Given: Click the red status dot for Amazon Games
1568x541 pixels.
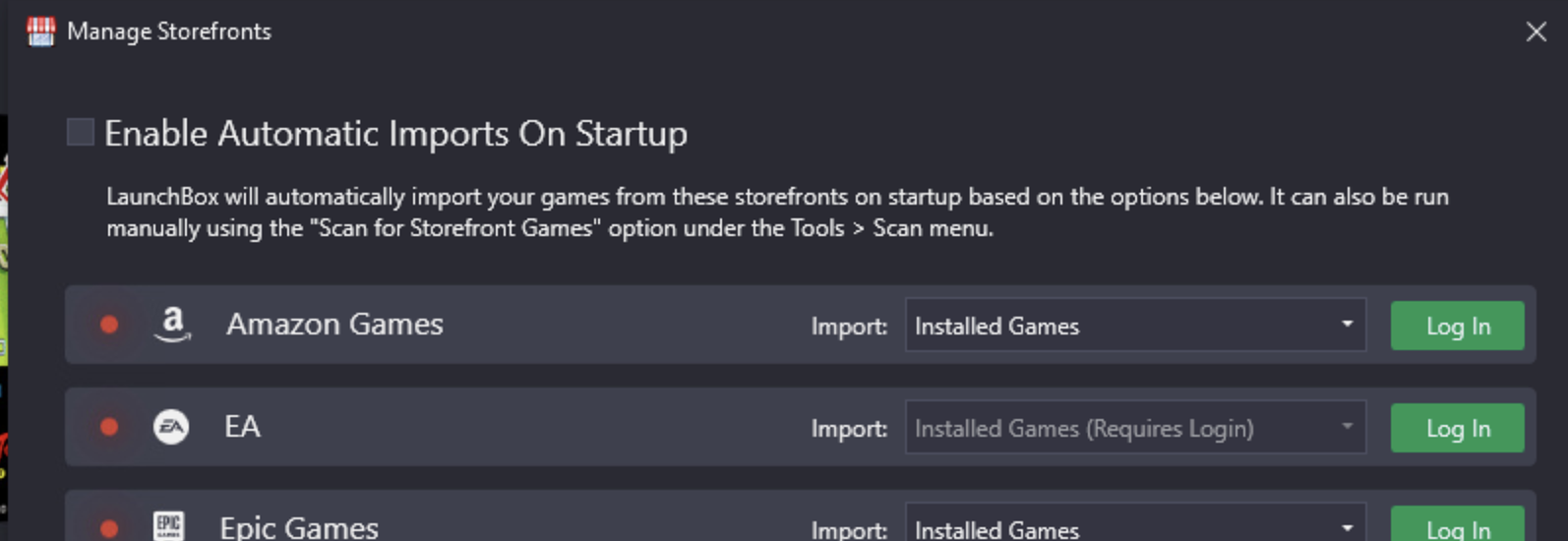Looking at the screenshot, I should (x=109, y=325).
